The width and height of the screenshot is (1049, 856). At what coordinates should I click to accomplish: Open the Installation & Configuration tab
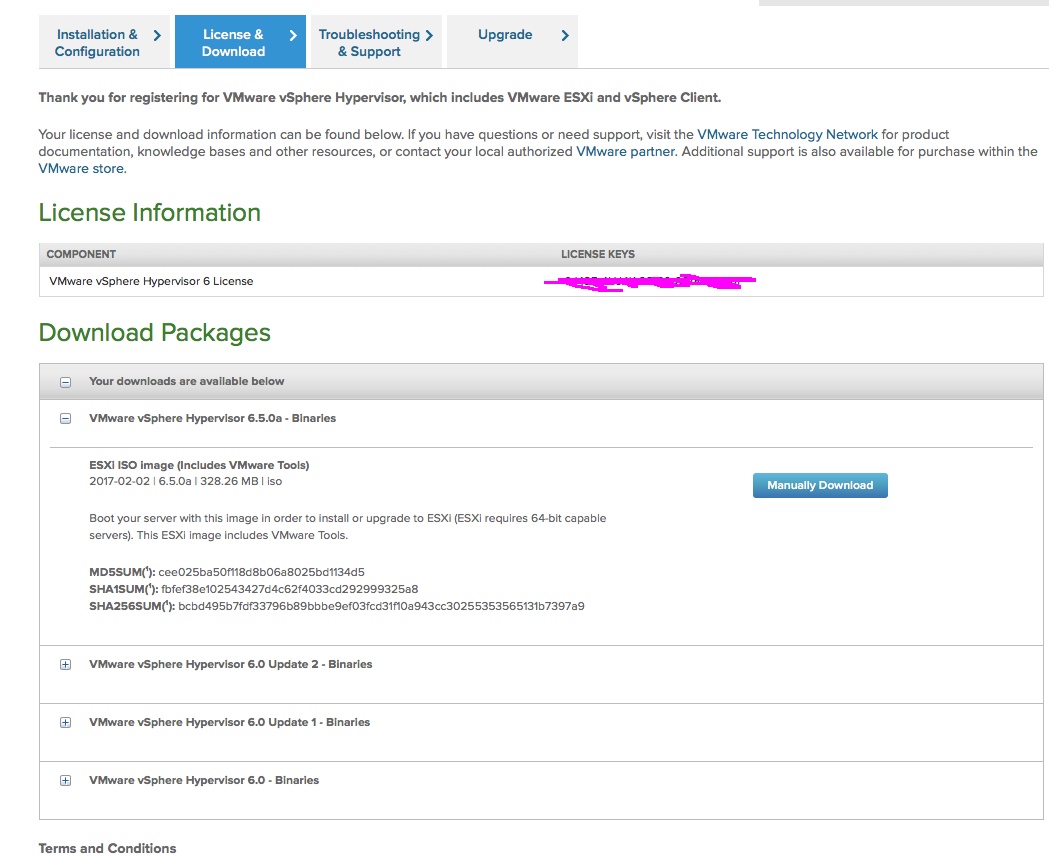pyautogui.click(x=104, y=42)
